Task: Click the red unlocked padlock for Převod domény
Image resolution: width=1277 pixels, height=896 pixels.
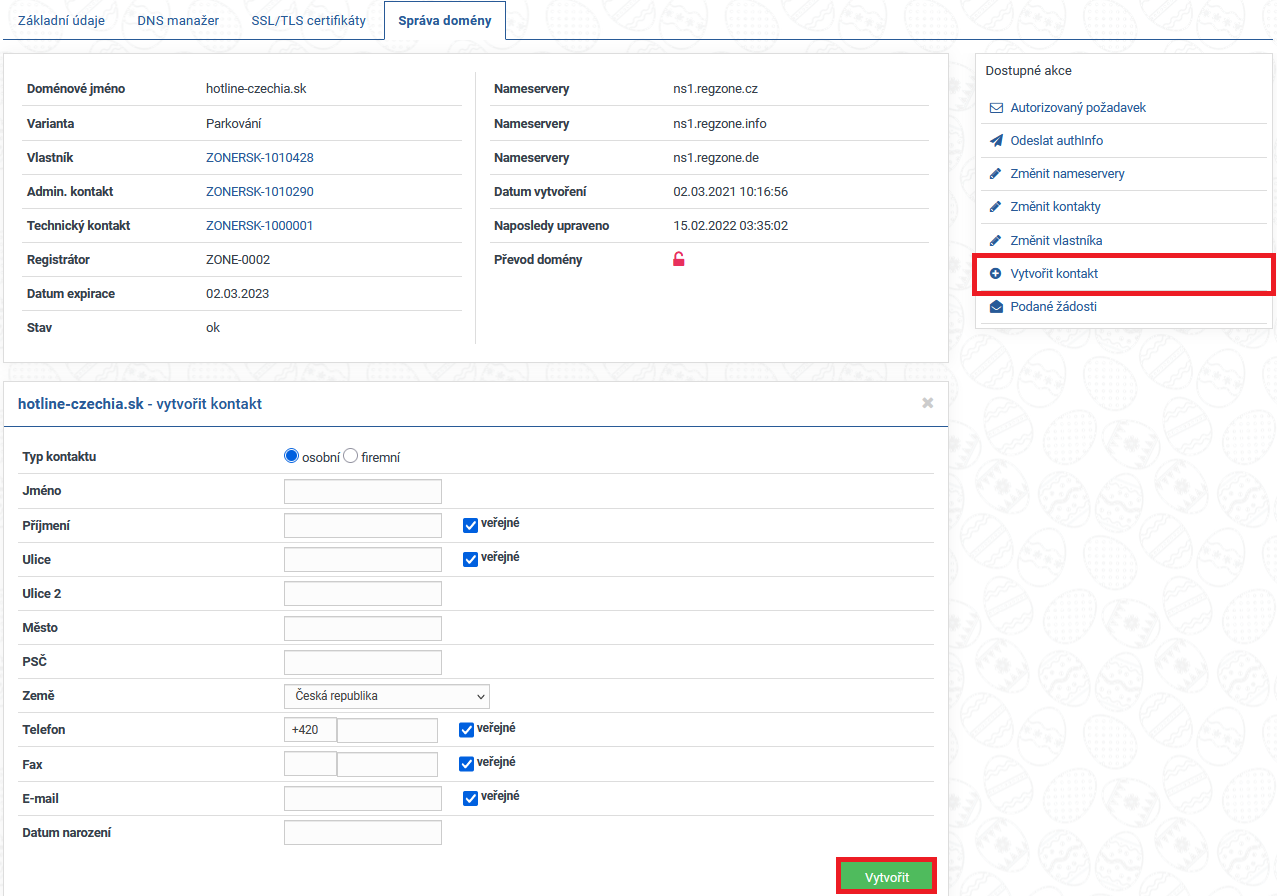Action: coord(679,260)
